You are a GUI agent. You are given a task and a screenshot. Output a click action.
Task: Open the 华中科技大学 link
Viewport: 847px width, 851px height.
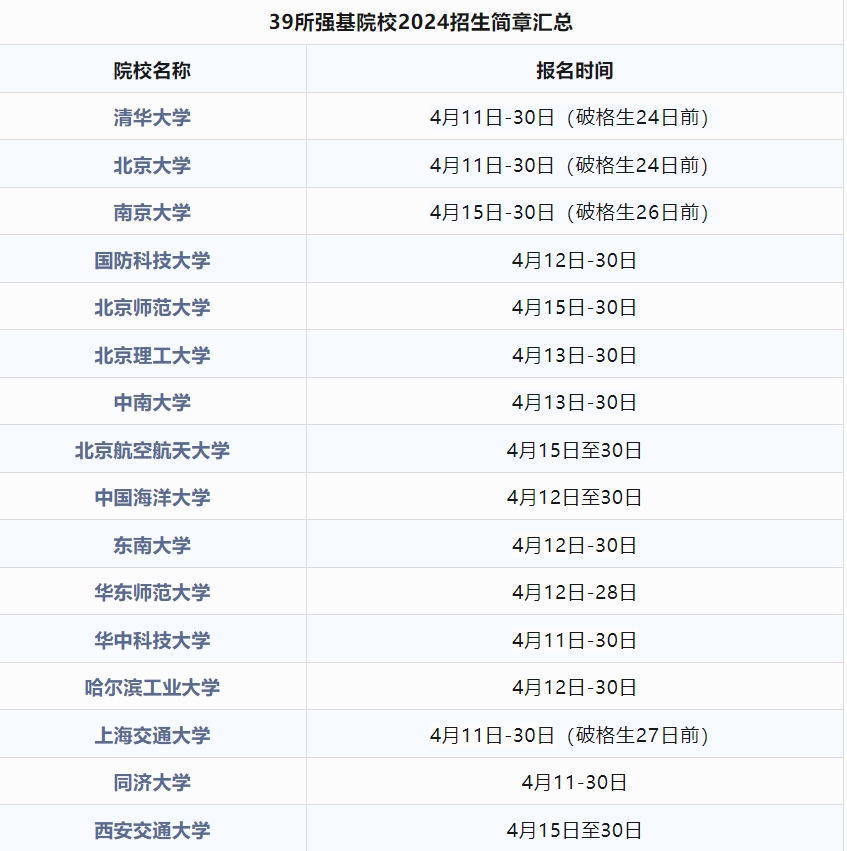click(152, 640)
